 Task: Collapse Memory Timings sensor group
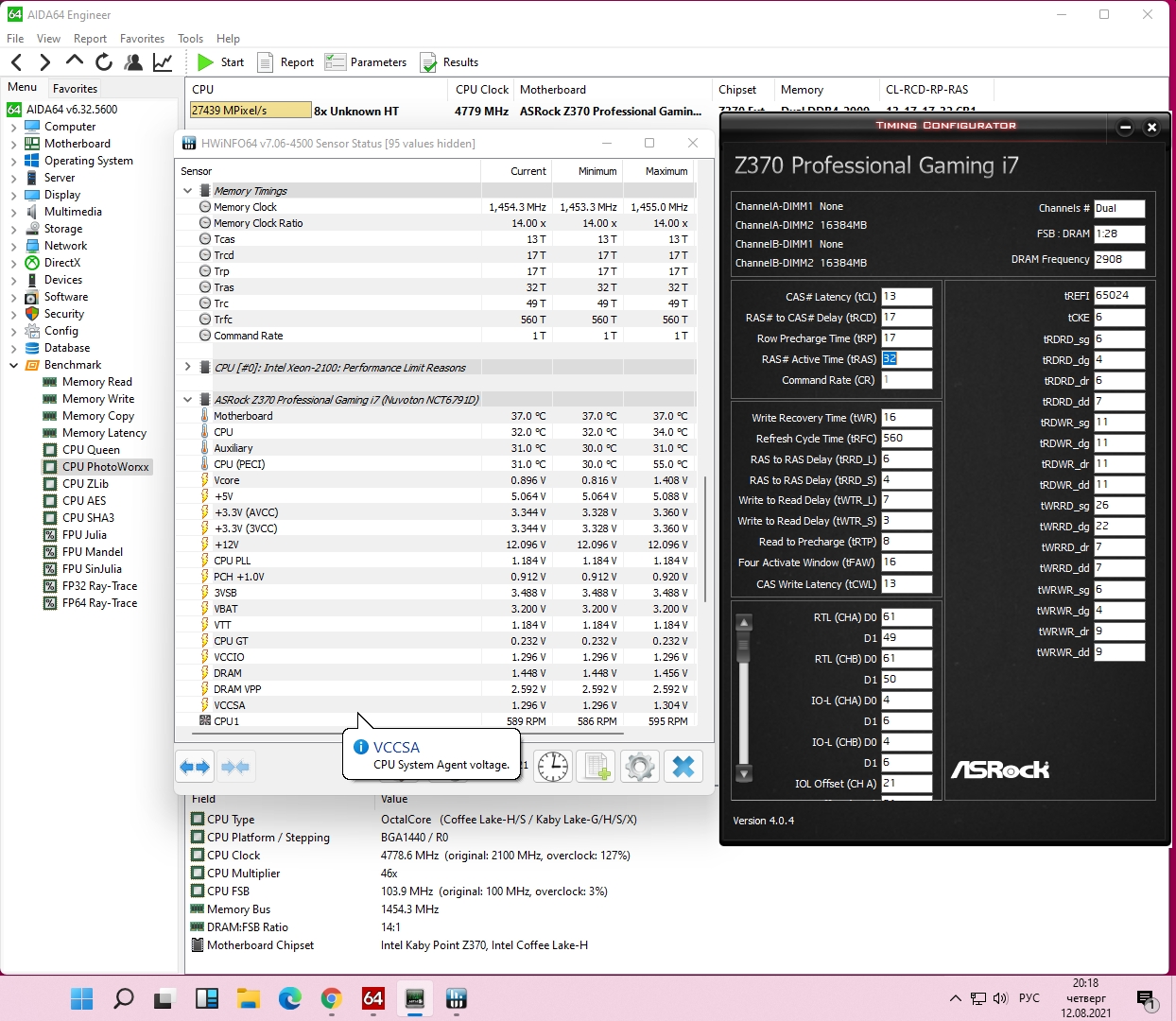[x=187, y=191]
